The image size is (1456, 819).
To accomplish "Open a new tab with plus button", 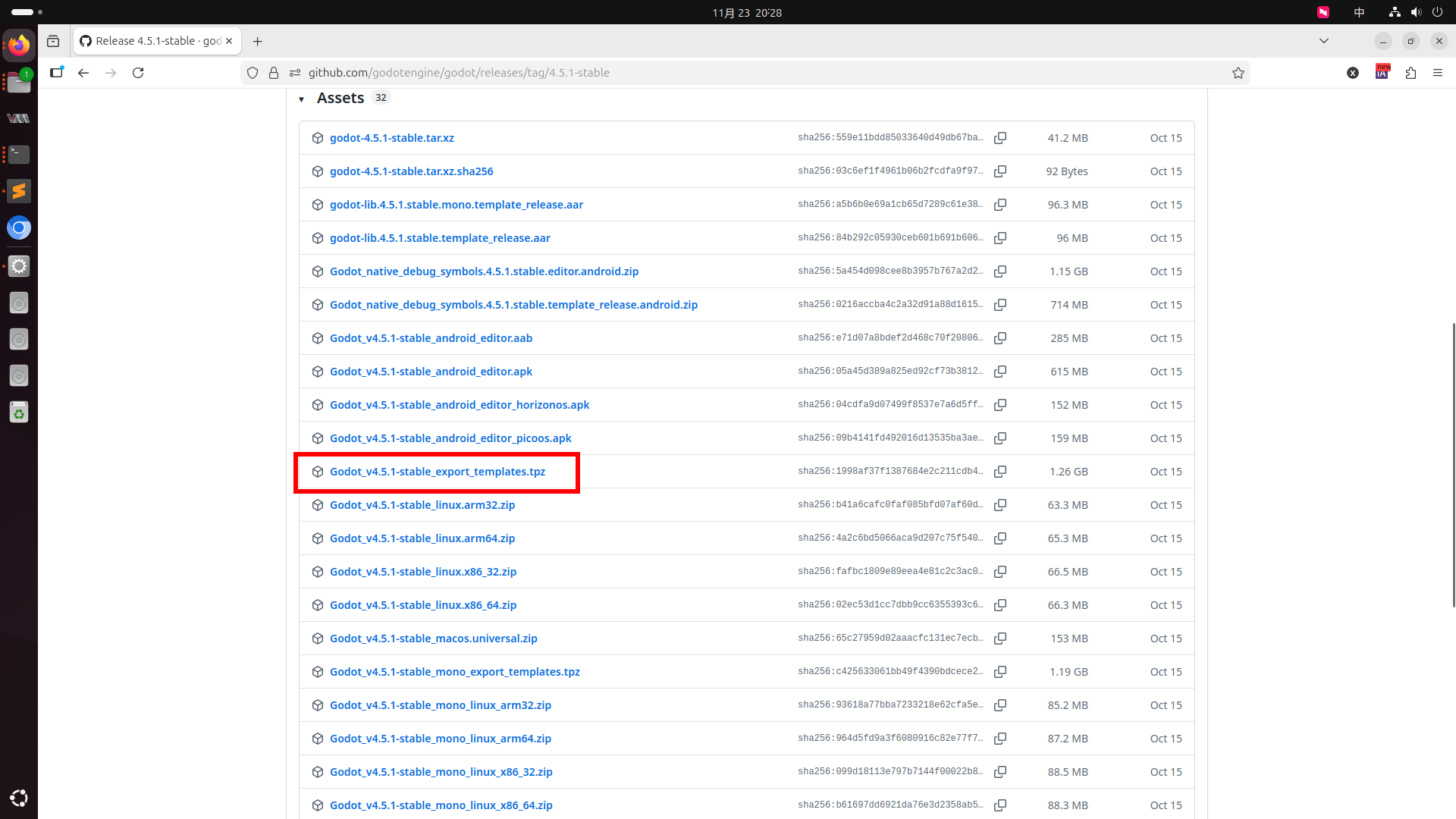I will (x=258, y=41).
